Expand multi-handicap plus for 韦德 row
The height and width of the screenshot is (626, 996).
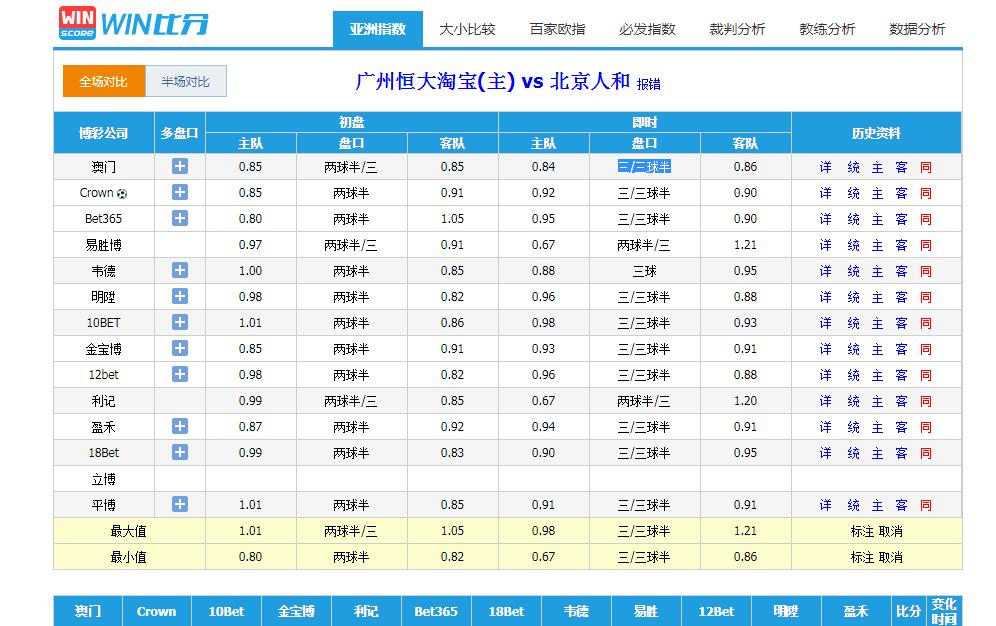point(180,270)
